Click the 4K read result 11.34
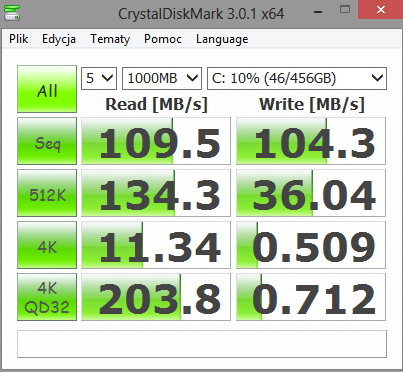This screenshot has height=372, width=403. pos(156,245)
